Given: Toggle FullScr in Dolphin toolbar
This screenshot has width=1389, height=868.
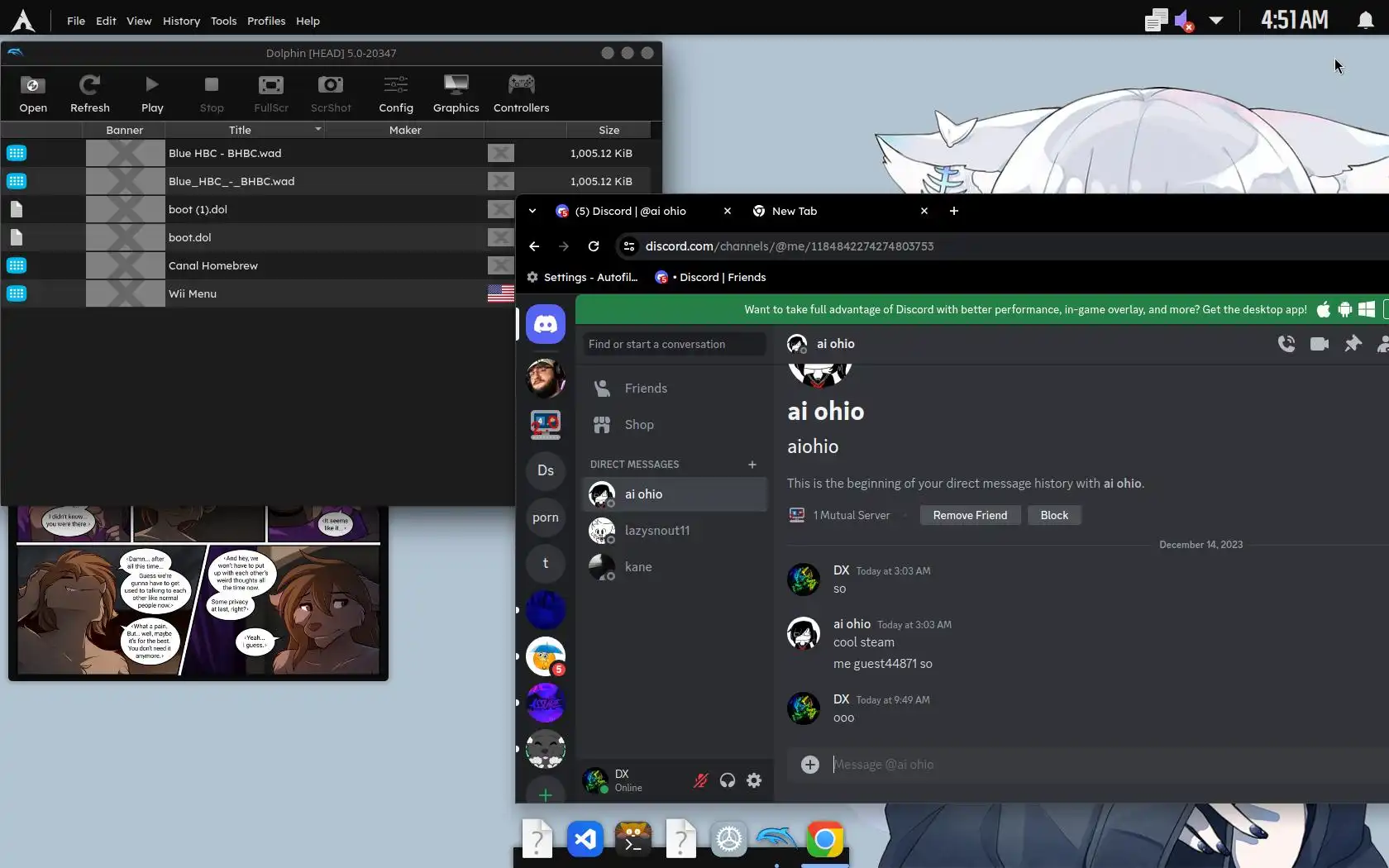Looking at the screenshot, I should coord(270,93).
